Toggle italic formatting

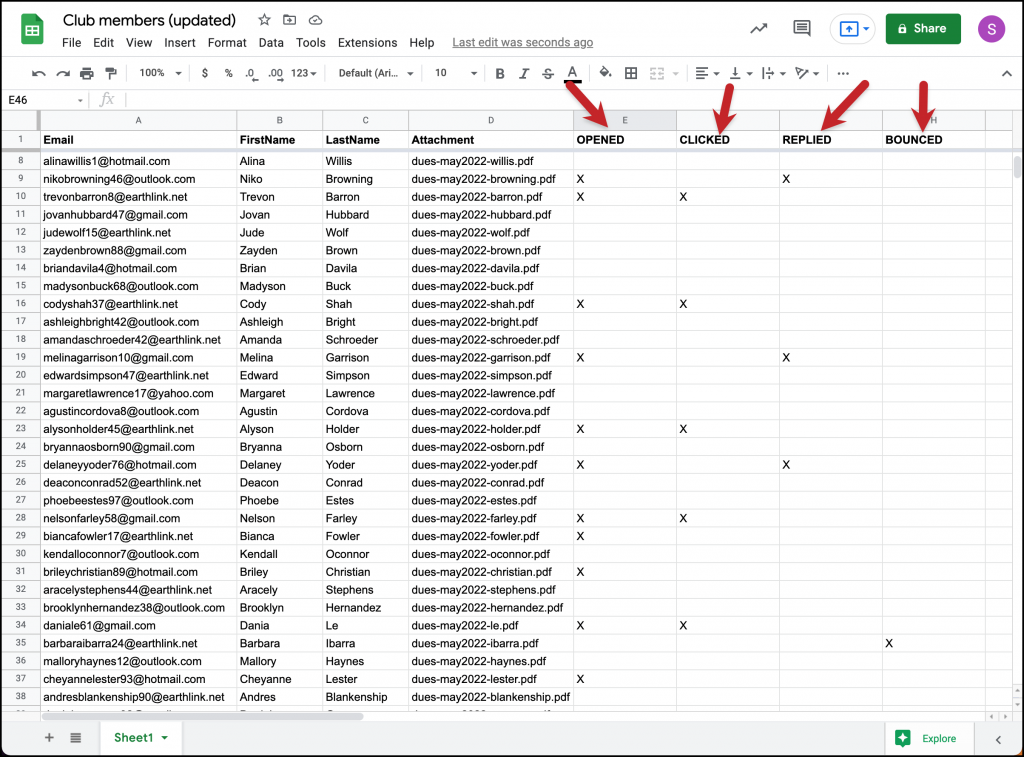[523, 73]
